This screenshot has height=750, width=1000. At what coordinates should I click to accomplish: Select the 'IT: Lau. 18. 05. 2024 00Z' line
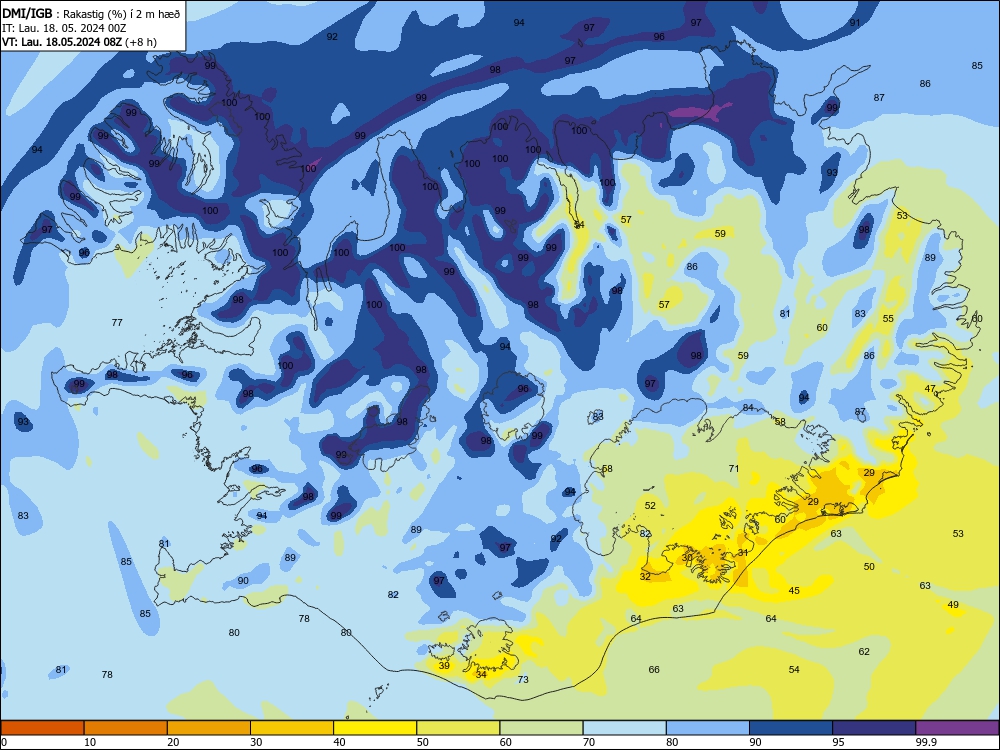pos(64,28)
